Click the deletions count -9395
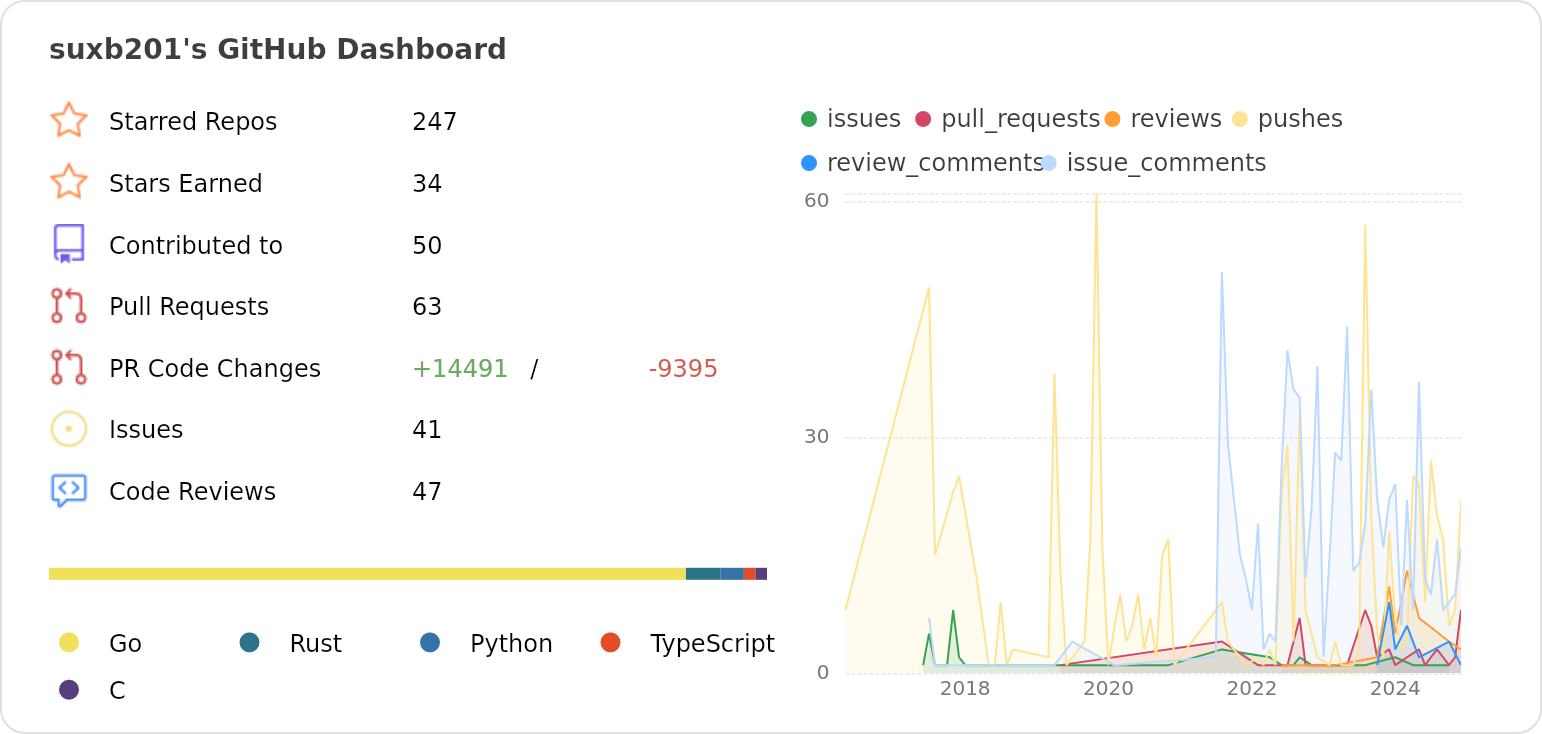The height and width of the screenshot is (734, 1542). coord(683,368)
